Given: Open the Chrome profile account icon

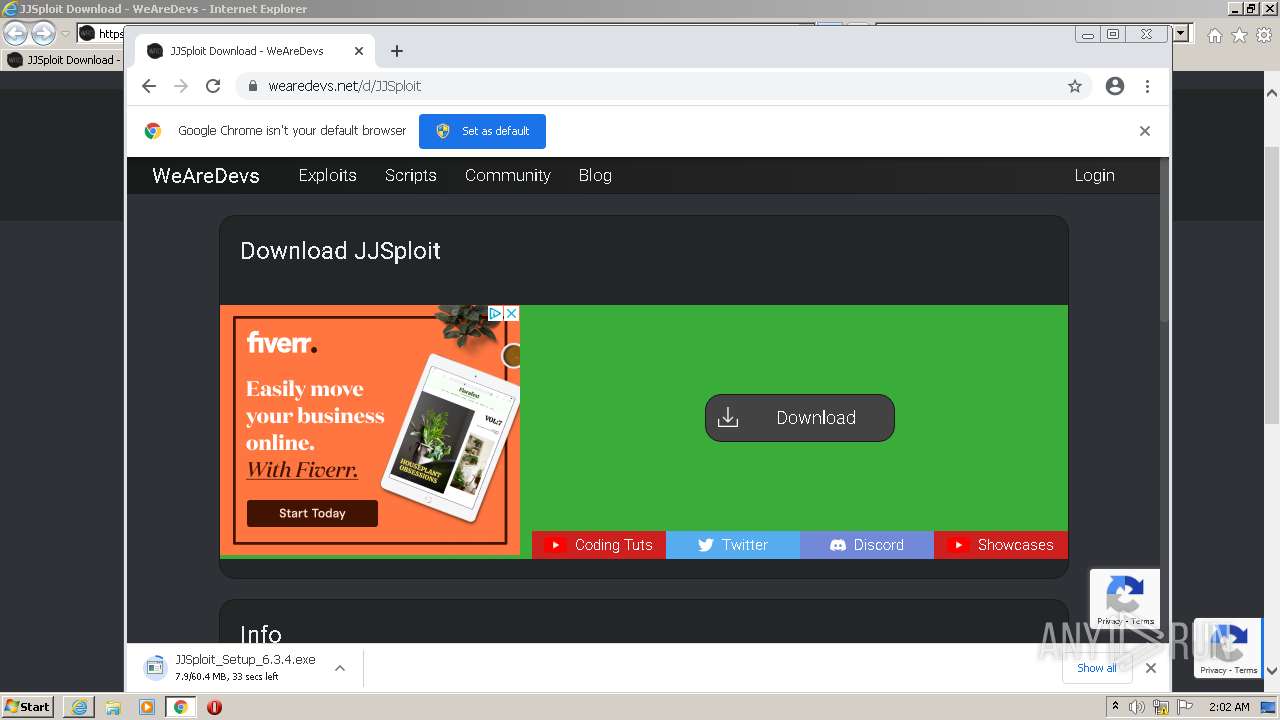Looking at the screenshot, I should click(x=1115, y=86).
